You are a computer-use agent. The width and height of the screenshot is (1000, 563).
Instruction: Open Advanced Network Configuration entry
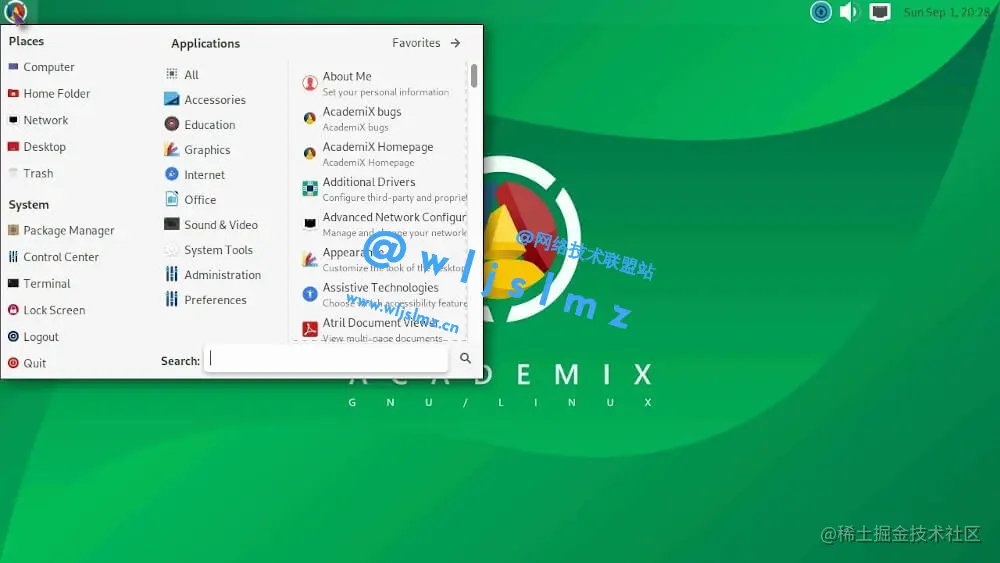coord(383,224)
